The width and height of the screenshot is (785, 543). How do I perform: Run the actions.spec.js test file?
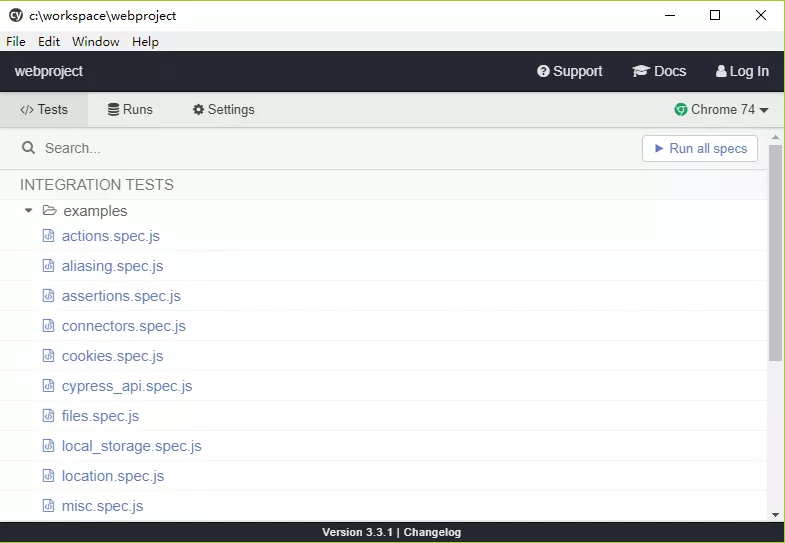[x=111, y=236]
